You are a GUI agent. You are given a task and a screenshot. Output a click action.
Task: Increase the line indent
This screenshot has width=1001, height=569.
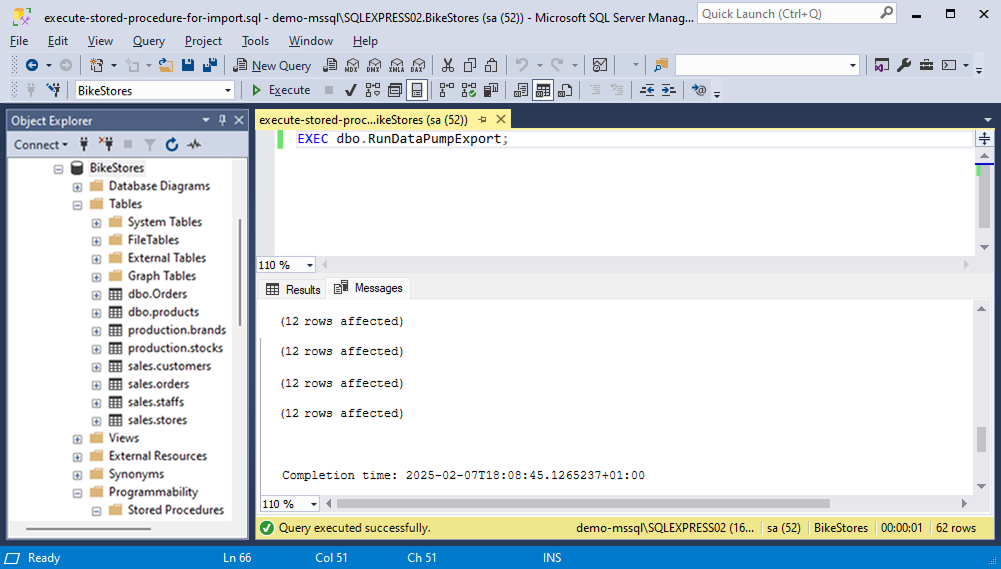[x=668, y=91]
